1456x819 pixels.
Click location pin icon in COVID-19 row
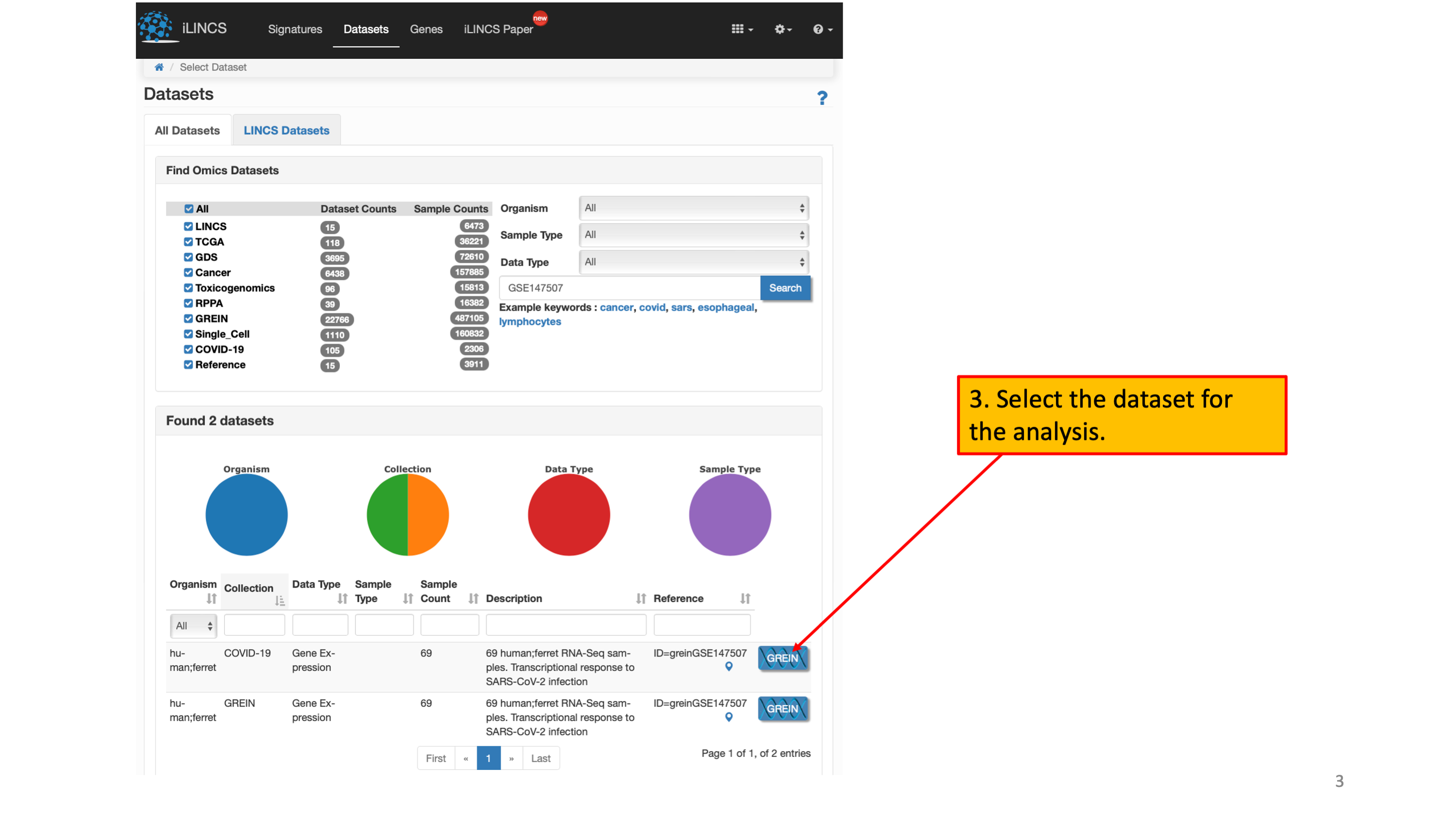coord(729,667)
